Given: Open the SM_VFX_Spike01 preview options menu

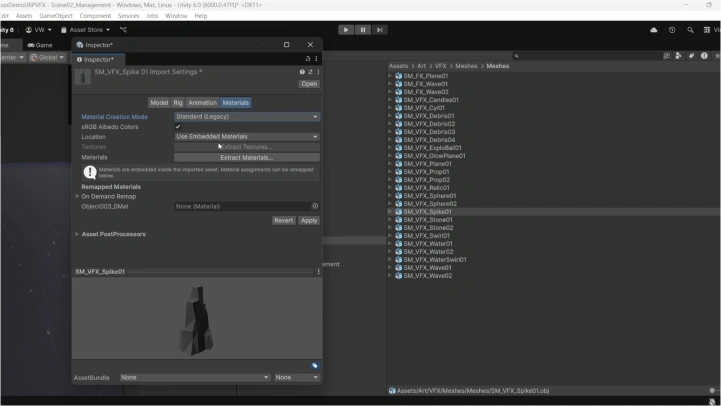Looking at the screenshot, I should 318,271.
